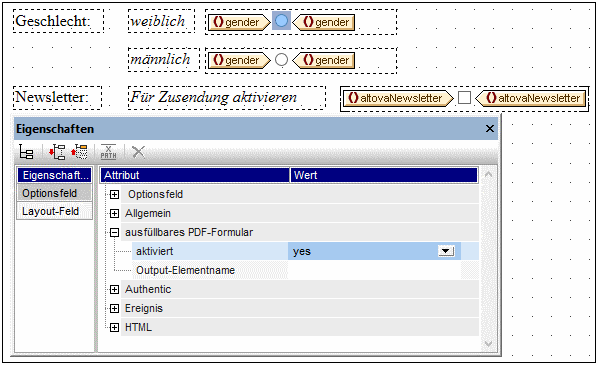This screenshot has height=365, width=598.
Task: Click the Eigenschaft... column header
Action: [x=54, y=175]
